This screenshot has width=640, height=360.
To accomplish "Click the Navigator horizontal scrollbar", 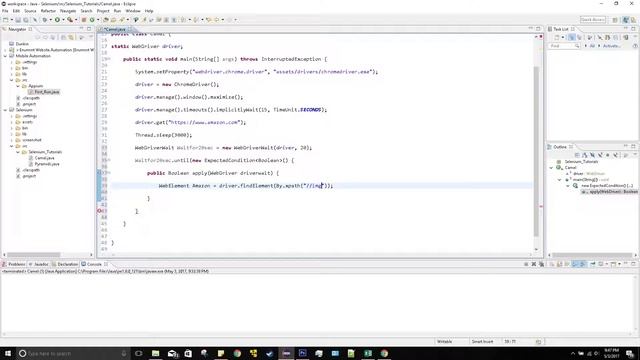I will (33, 255).
